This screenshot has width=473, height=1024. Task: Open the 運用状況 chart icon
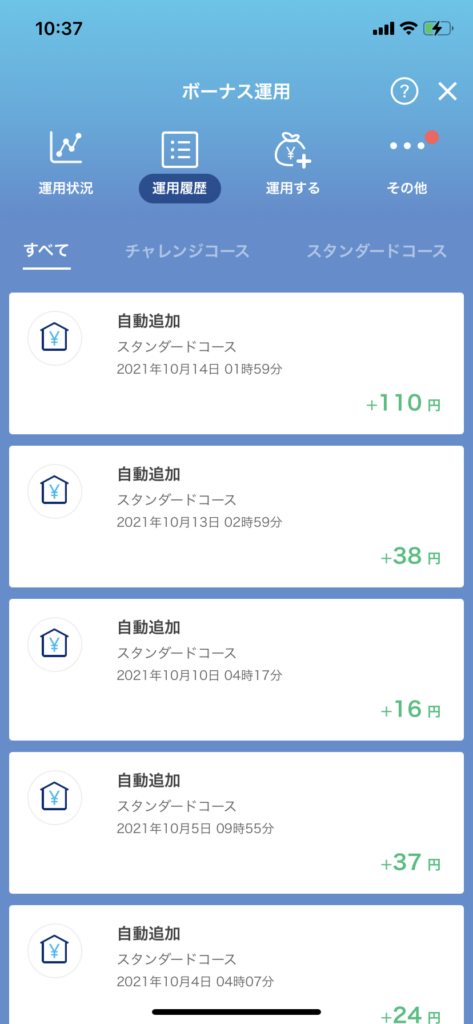(65, 148)
